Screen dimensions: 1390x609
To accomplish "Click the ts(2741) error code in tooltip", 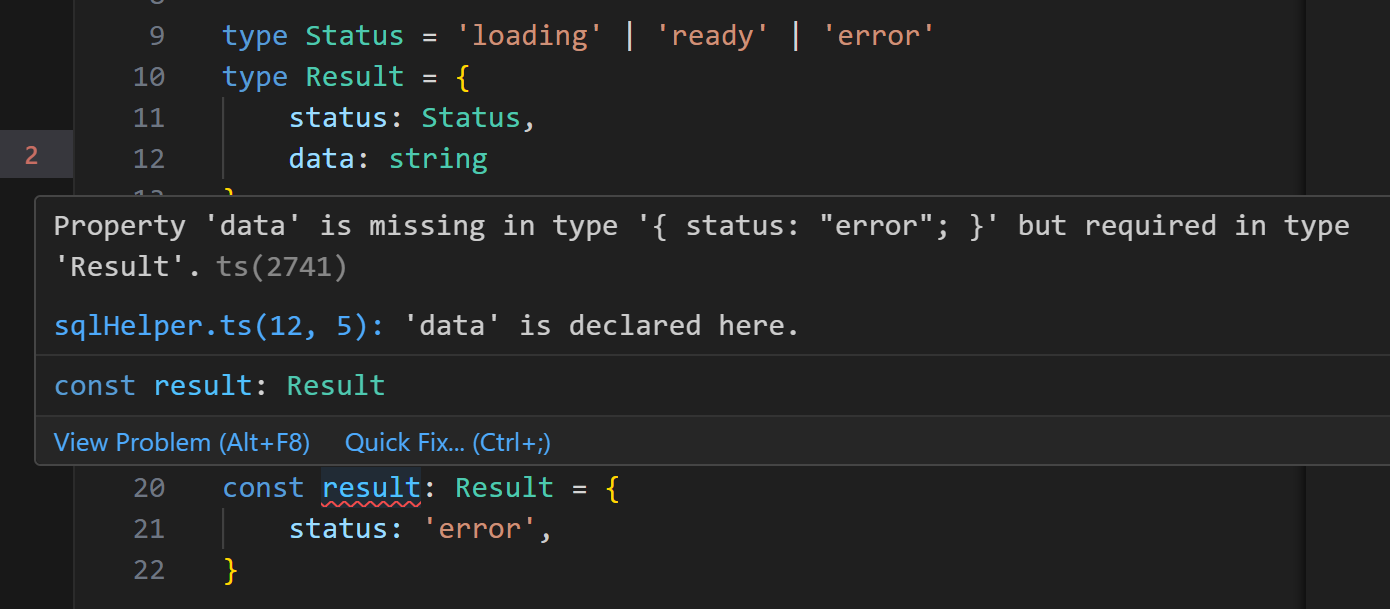I will pyautogui.click(x=281, y=267).
